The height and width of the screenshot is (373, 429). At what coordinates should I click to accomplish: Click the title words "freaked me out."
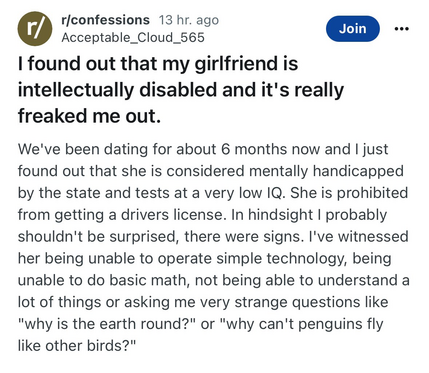point(89,116)
